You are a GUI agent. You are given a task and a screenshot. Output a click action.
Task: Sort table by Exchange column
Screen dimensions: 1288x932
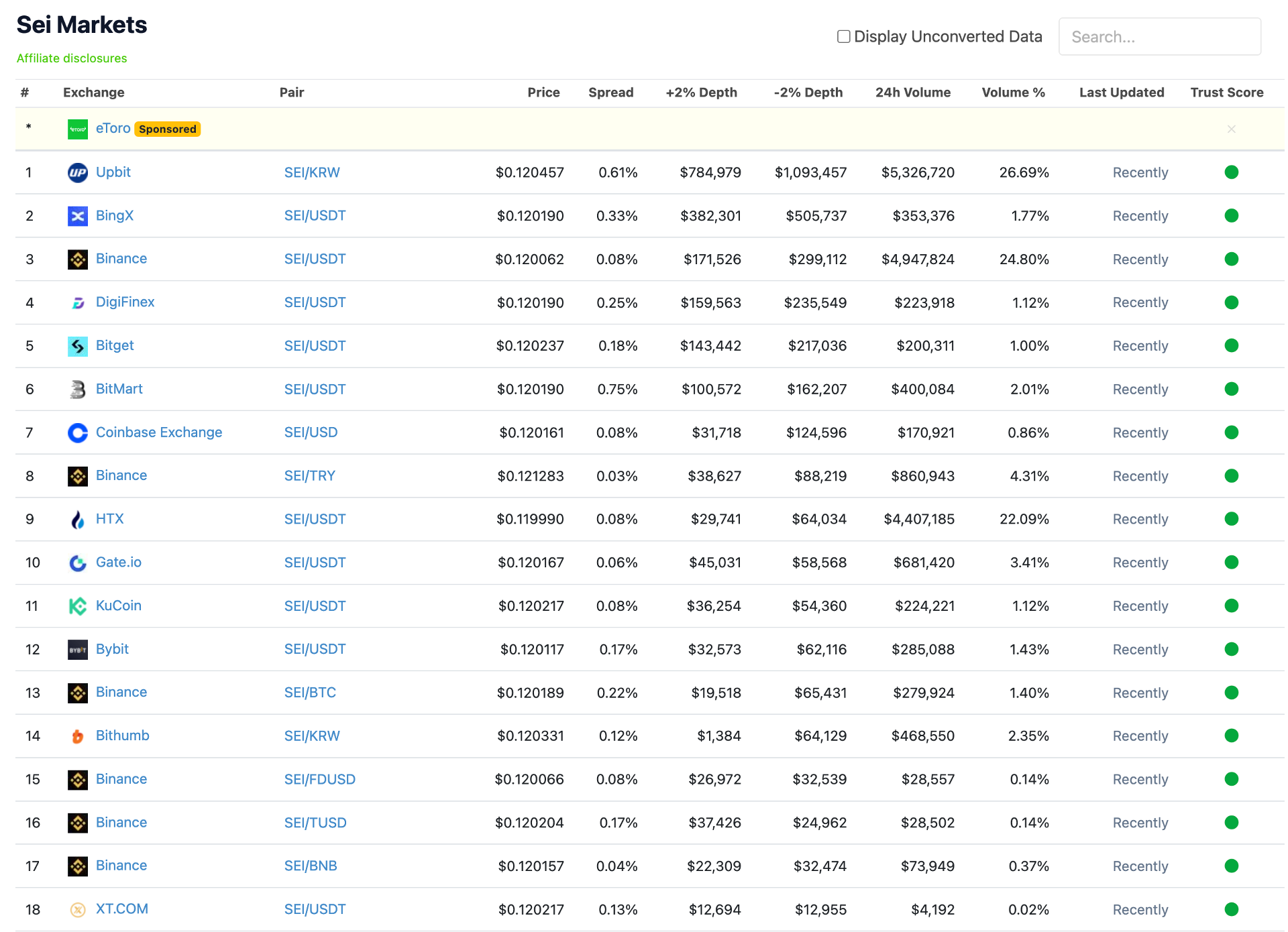tap(93, 93)
